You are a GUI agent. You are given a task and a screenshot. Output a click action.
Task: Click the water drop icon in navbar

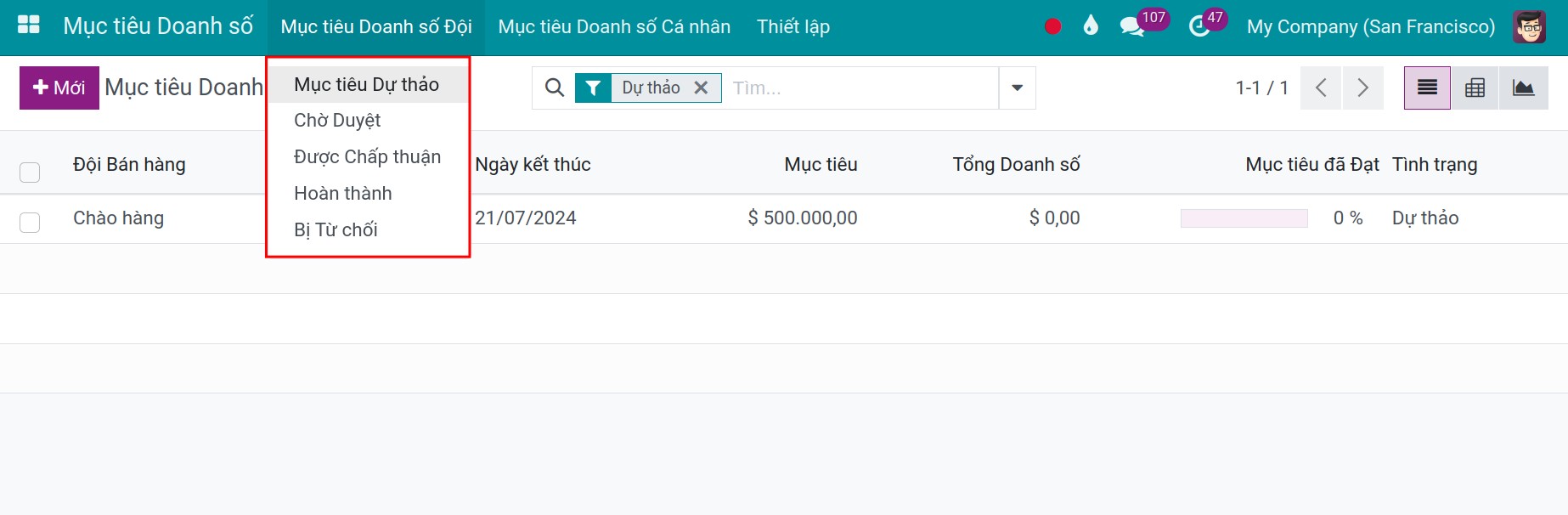pos(1091,25)
